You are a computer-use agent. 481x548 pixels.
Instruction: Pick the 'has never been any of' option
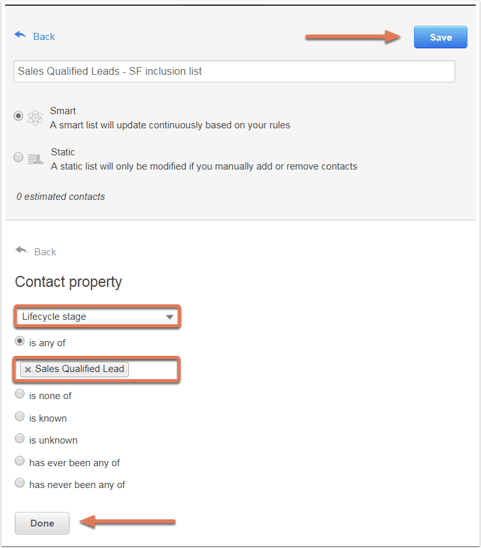20,483
